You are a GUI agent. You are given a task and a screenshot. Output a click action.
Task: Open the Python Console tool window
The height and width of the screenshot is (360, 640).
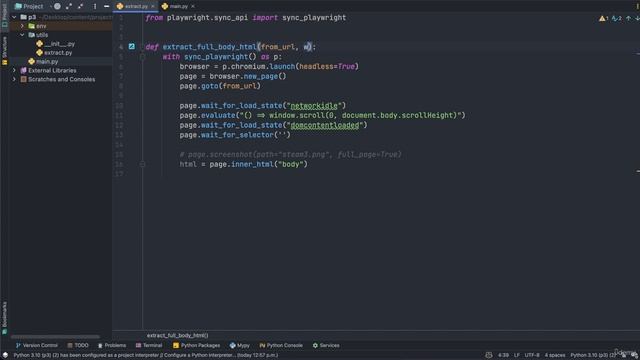click(x=281, y=345)
